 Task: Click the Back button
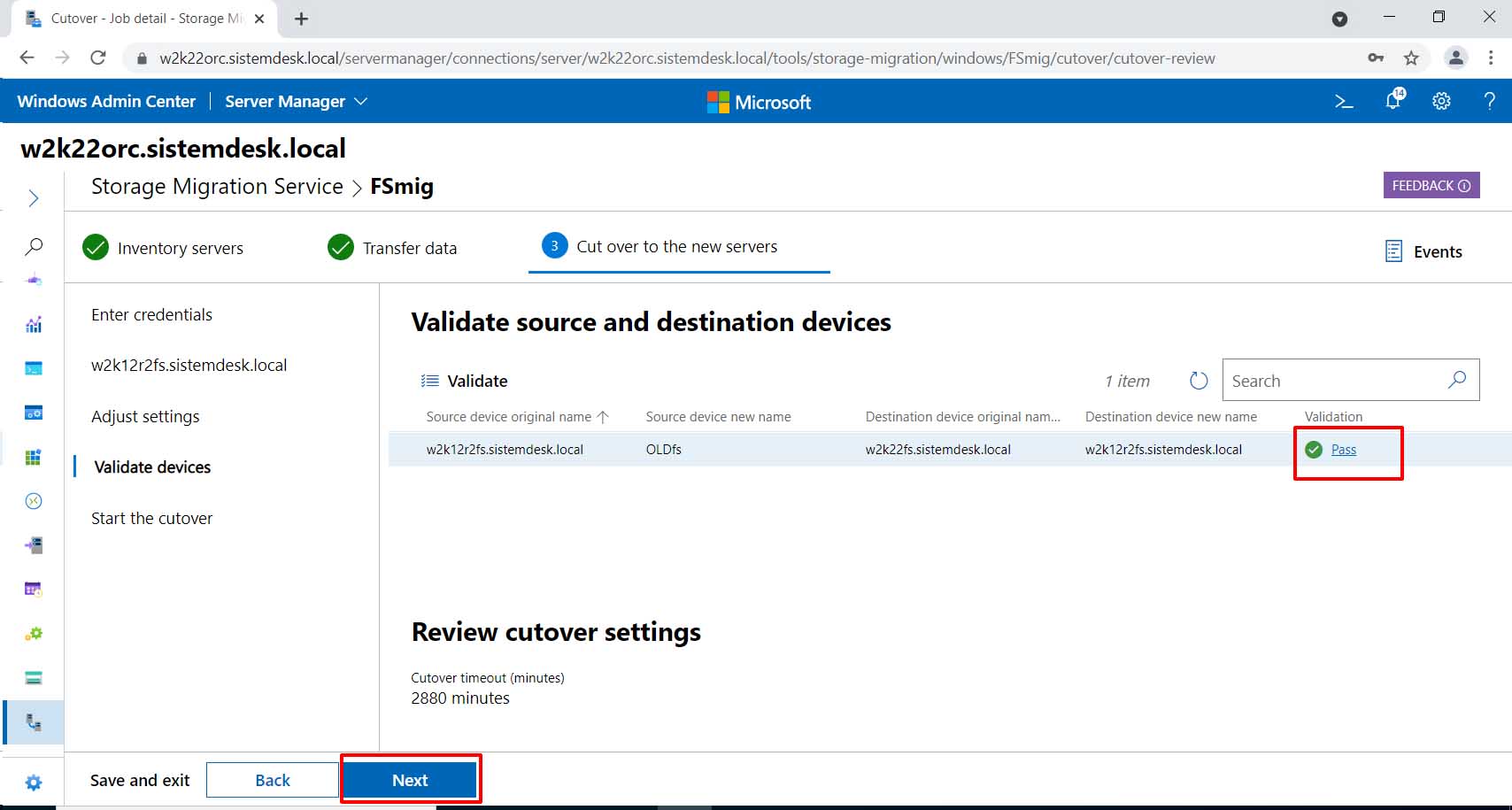[273, 780]
